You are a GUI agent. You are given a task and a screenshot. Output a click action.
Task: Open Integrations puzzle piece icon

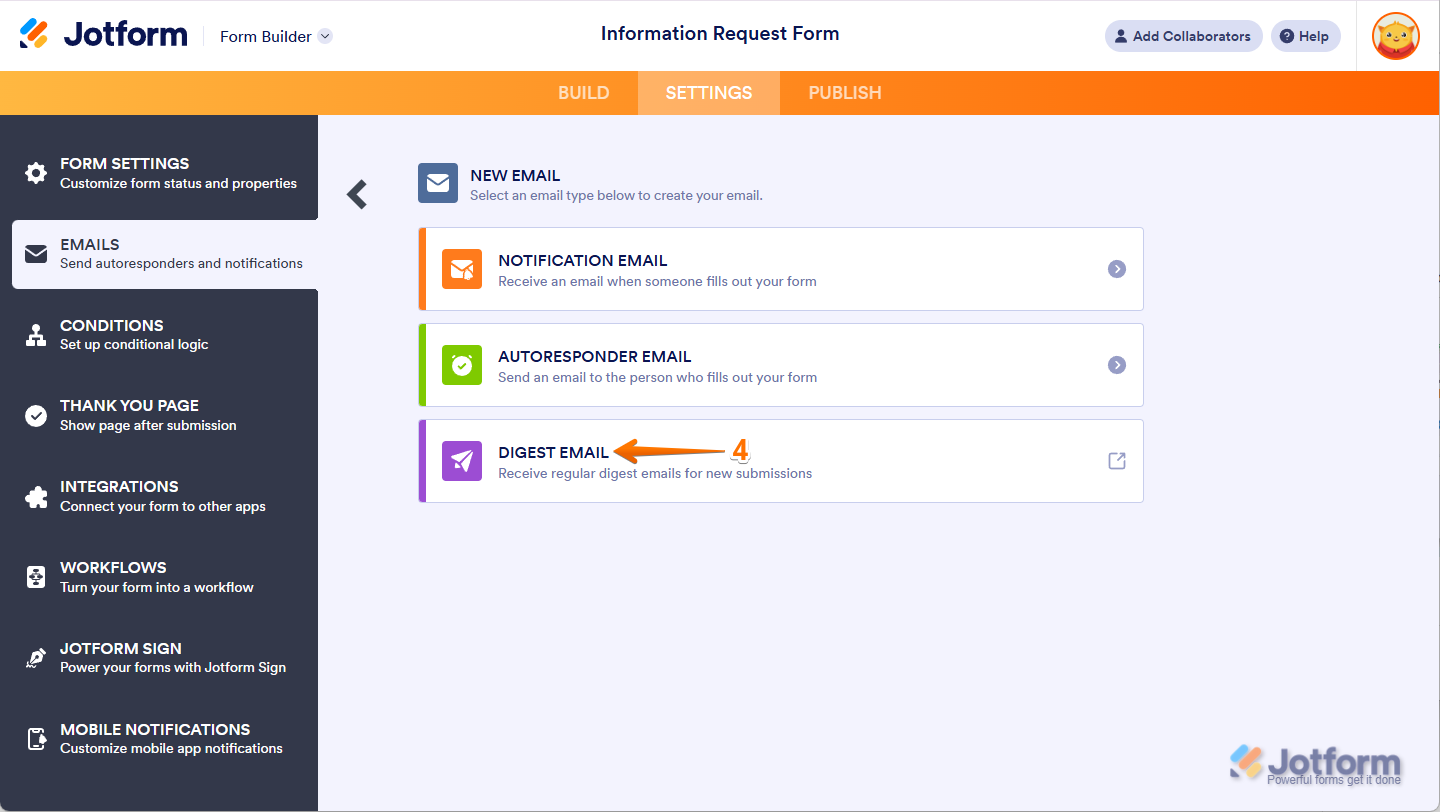36,496
